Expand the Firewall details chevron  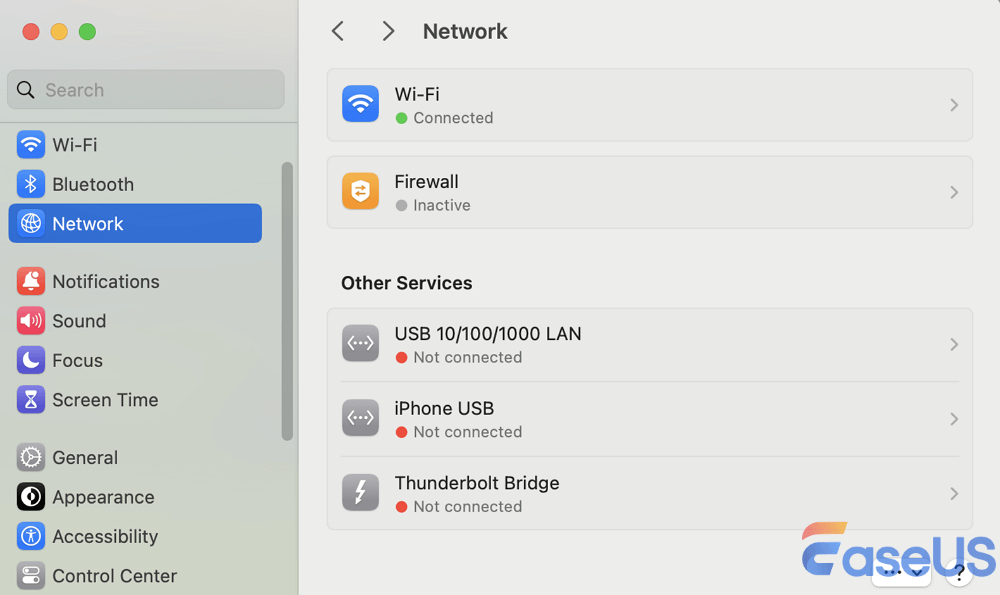click(953, 191)
